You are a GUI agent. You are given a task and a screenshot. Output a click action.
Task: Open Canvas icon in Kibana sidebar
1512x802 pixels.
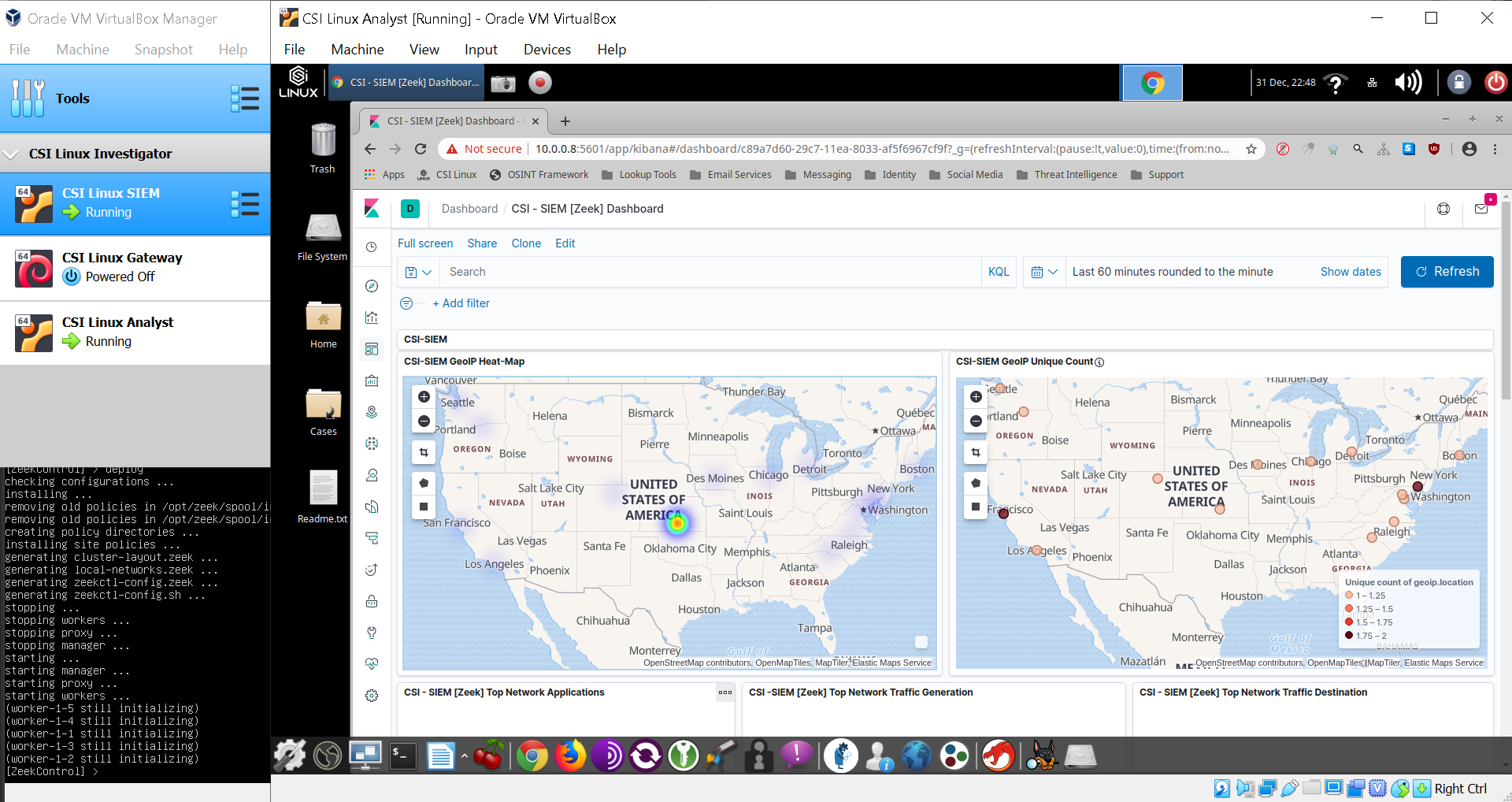pyautogui.click(x=372, y=381)
